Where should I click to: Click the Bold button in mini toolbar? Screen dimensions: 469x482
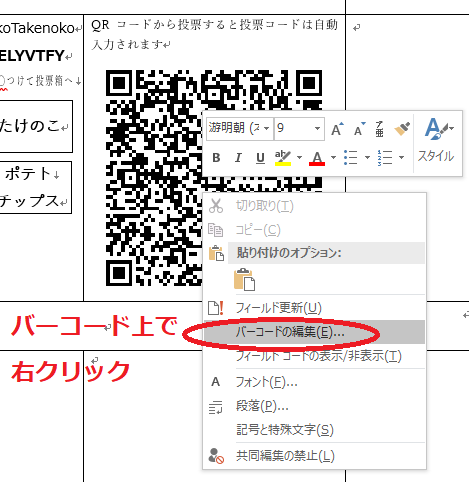coord(216,158)
